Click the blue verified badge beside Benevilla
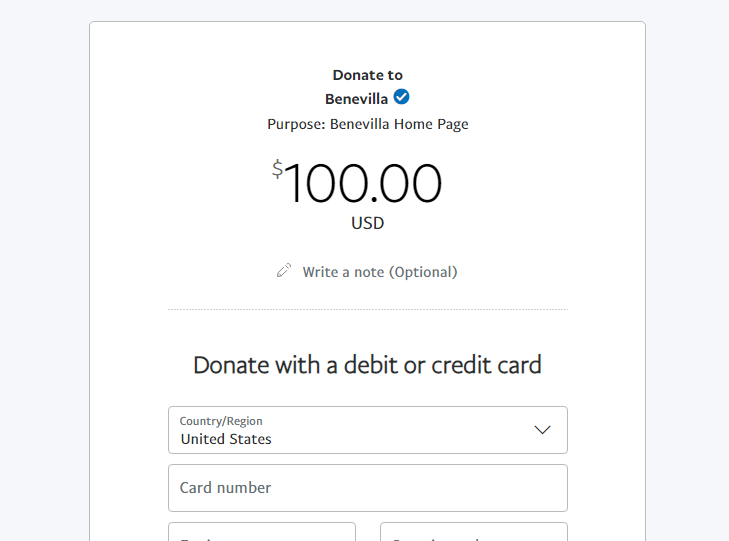Viewport: 729px width, 541px height. (401, 97)
